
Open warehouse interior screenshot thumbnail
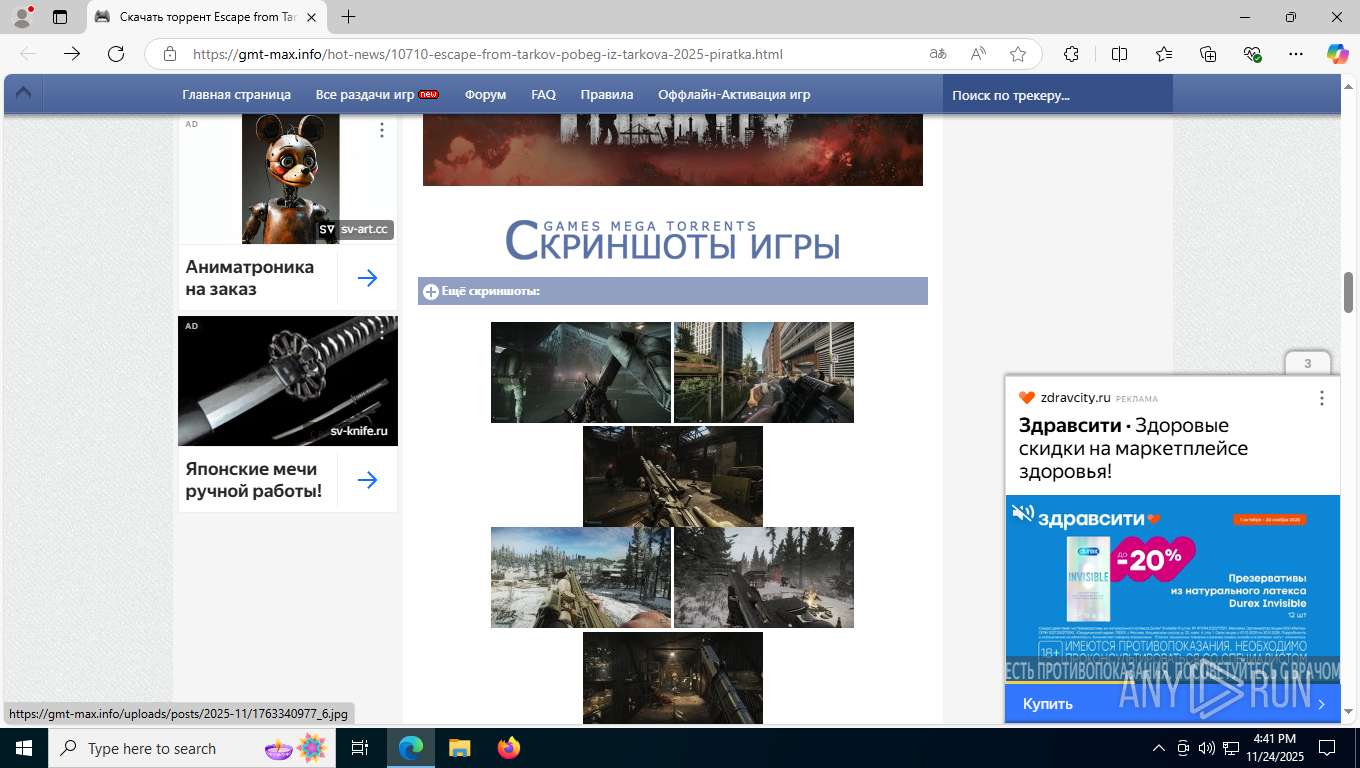[673, 476]
